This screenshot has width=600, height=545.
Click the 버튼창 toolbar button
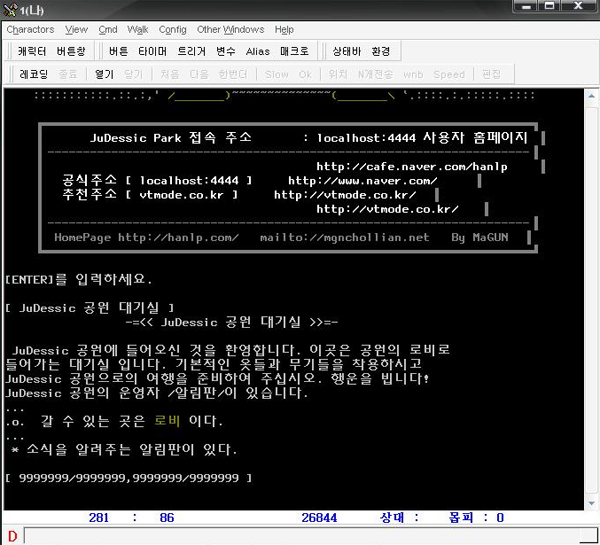[x=71, y=51]
